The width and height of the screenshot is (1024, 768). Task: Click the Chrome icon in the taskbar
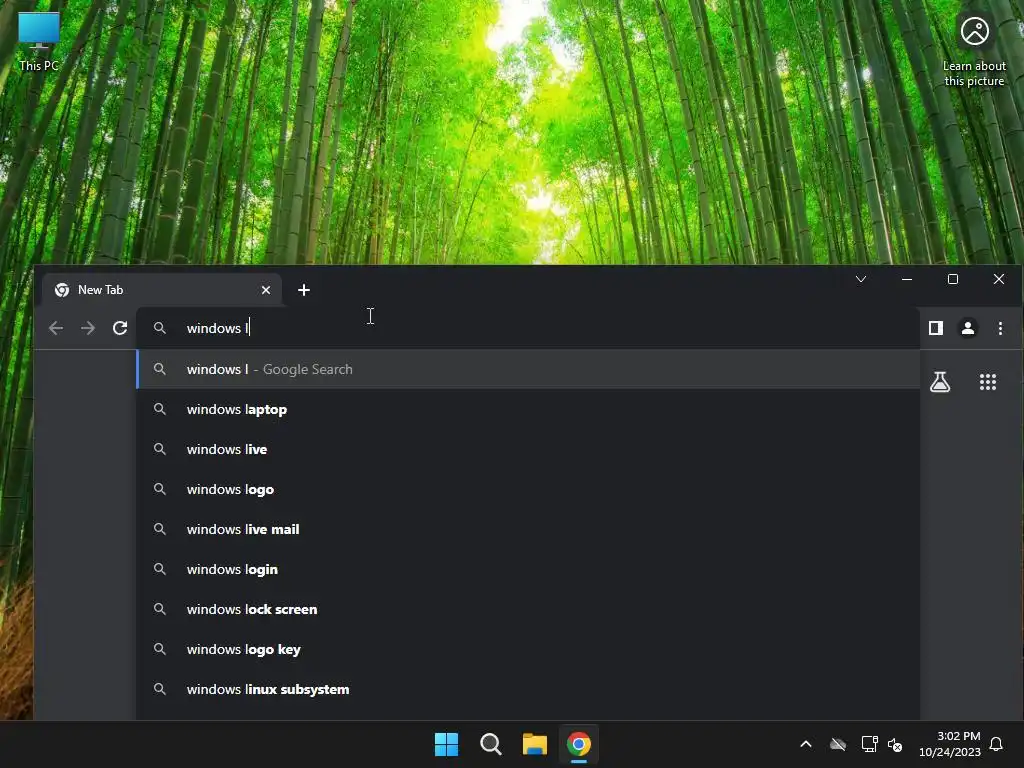(x=579, y=744)
